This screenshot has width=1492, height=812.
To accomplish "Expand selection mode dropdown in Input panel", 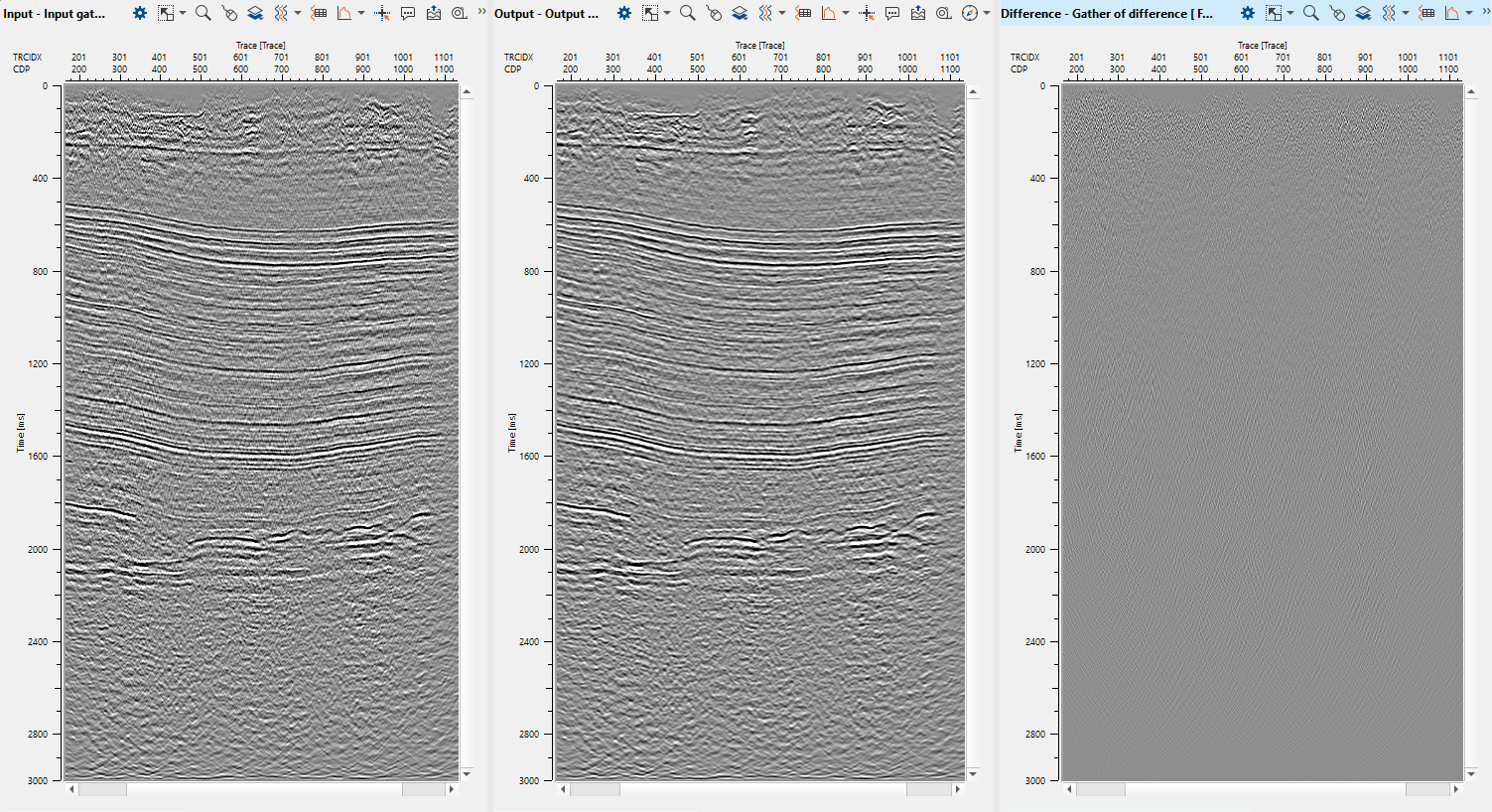I will 183,13.
